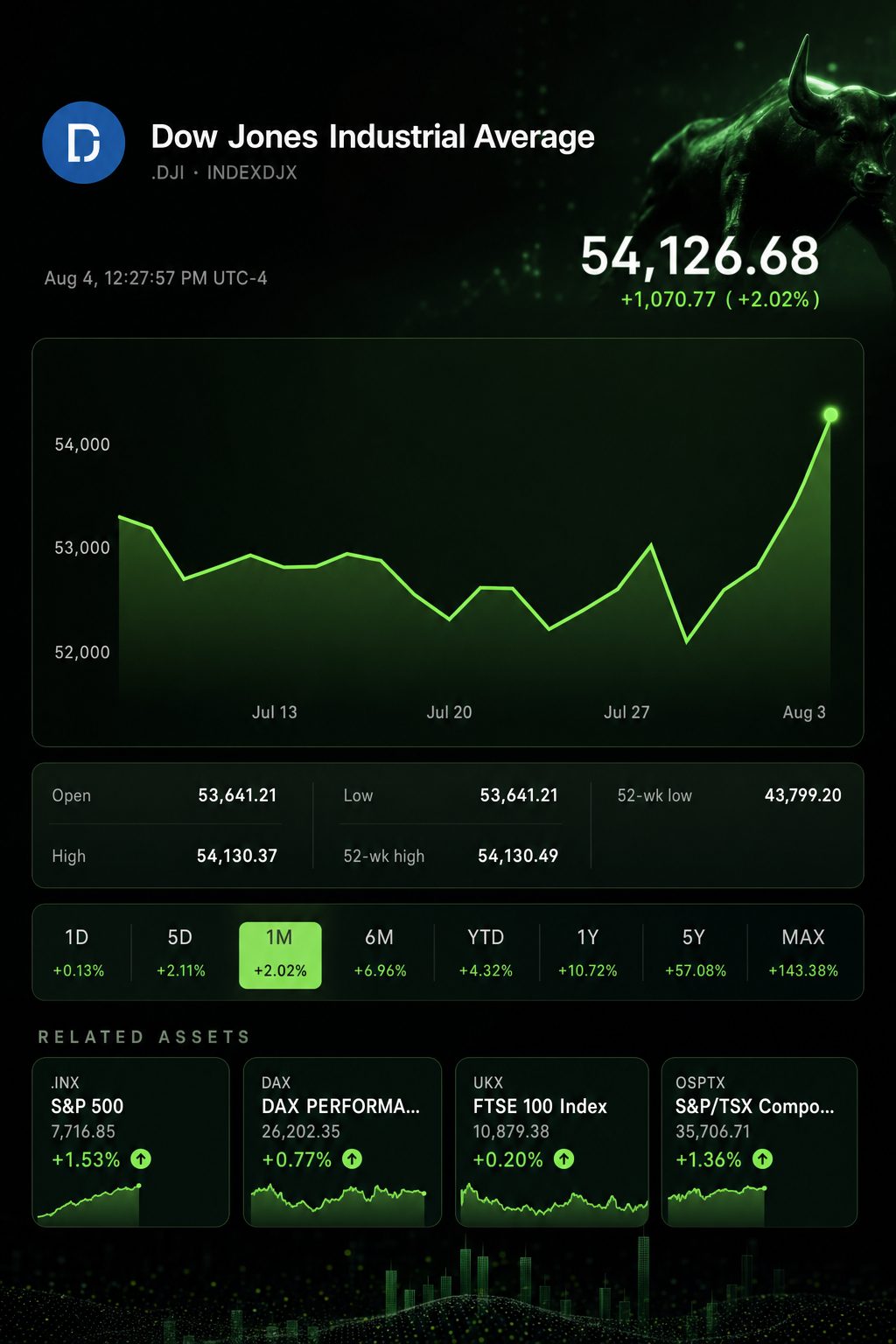
Task: Click the 52,000 y-axis label
Action: coord(82,652)
